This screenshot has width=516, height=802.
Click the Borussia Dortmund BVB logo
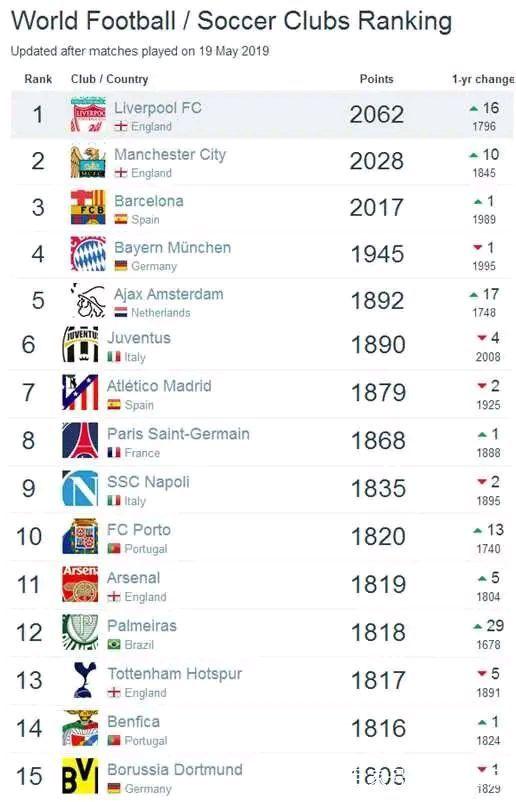(80, 776)
